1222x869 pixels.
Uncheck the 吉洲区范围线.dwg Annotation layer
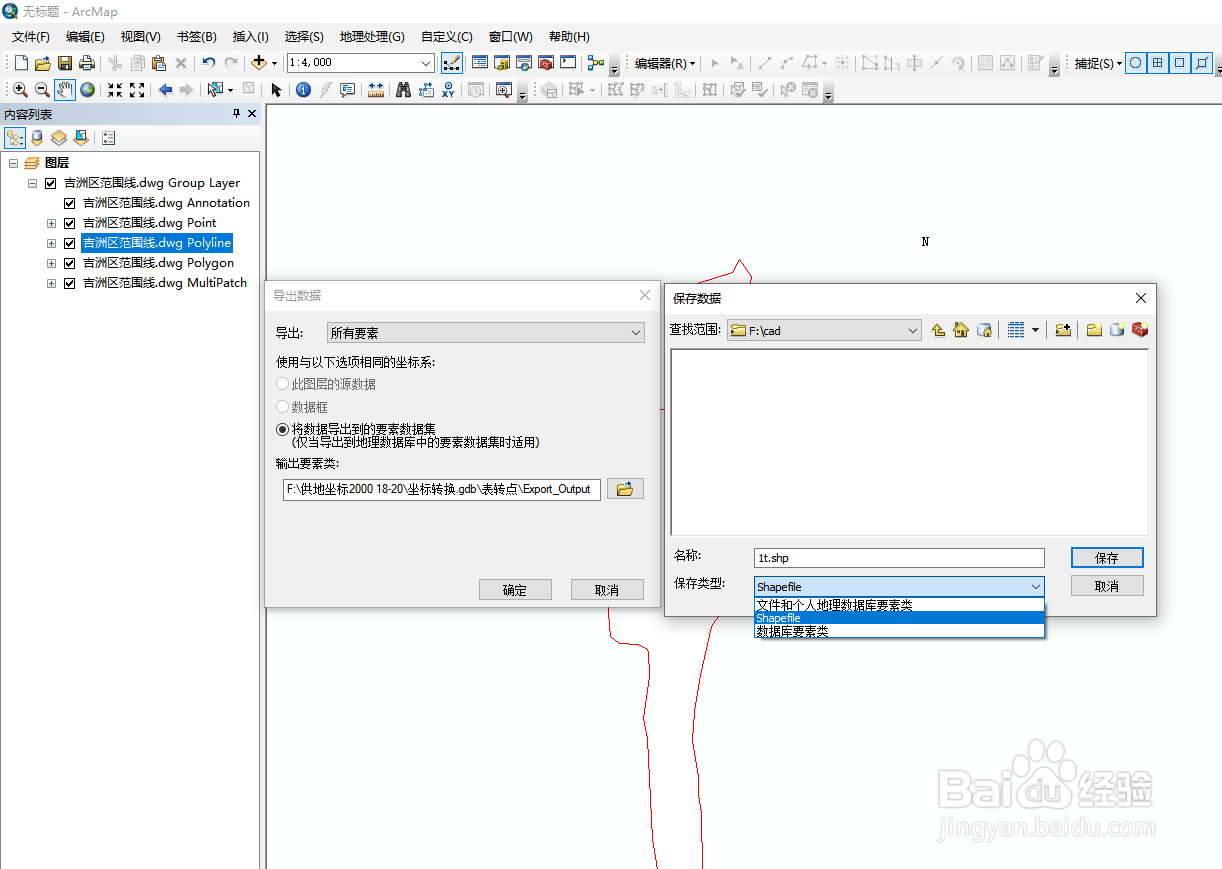pyautogui.click(x=69, y=202)
